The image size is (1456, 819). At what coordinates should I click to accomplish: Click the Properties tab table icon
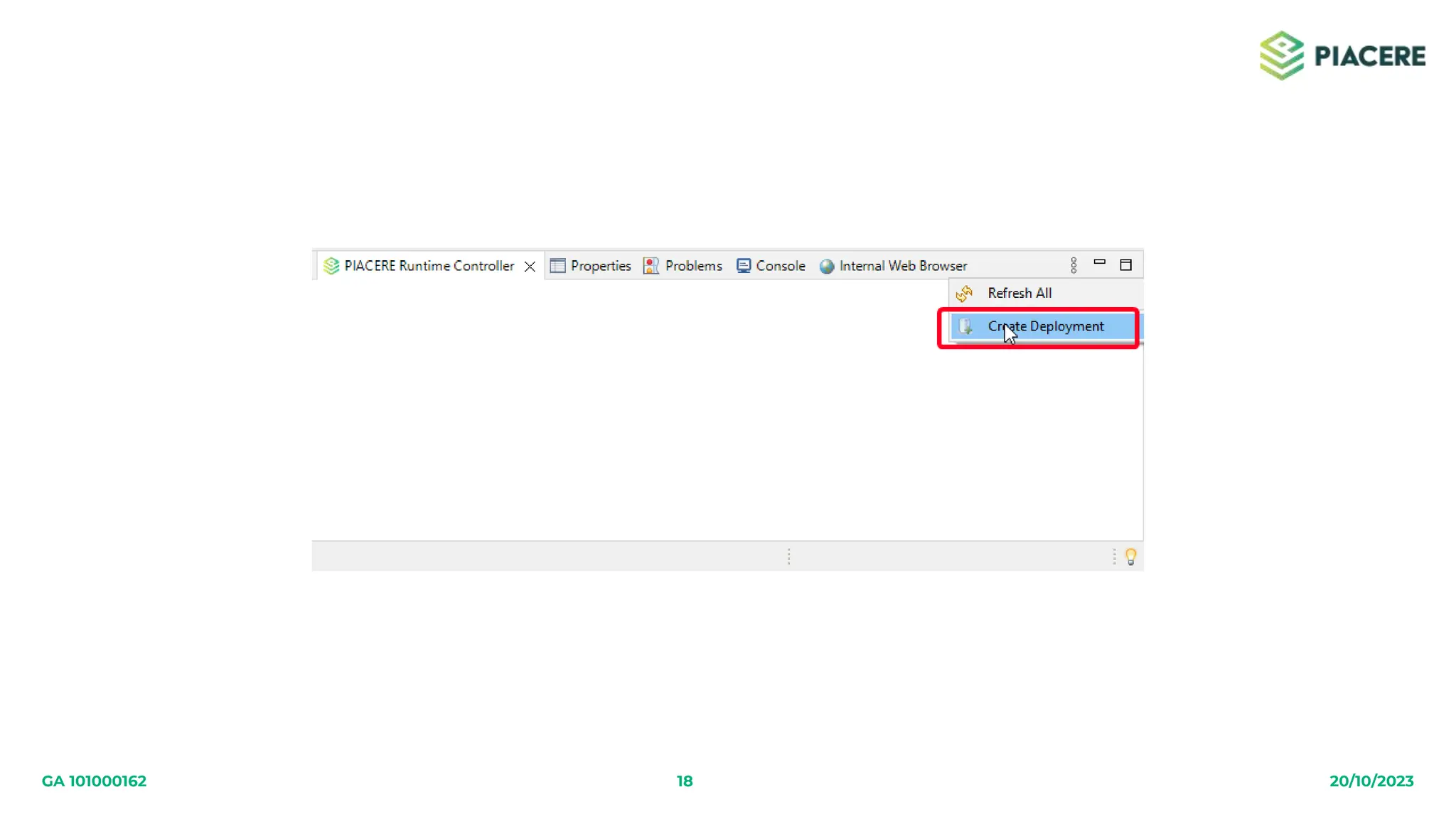point(557,266)
